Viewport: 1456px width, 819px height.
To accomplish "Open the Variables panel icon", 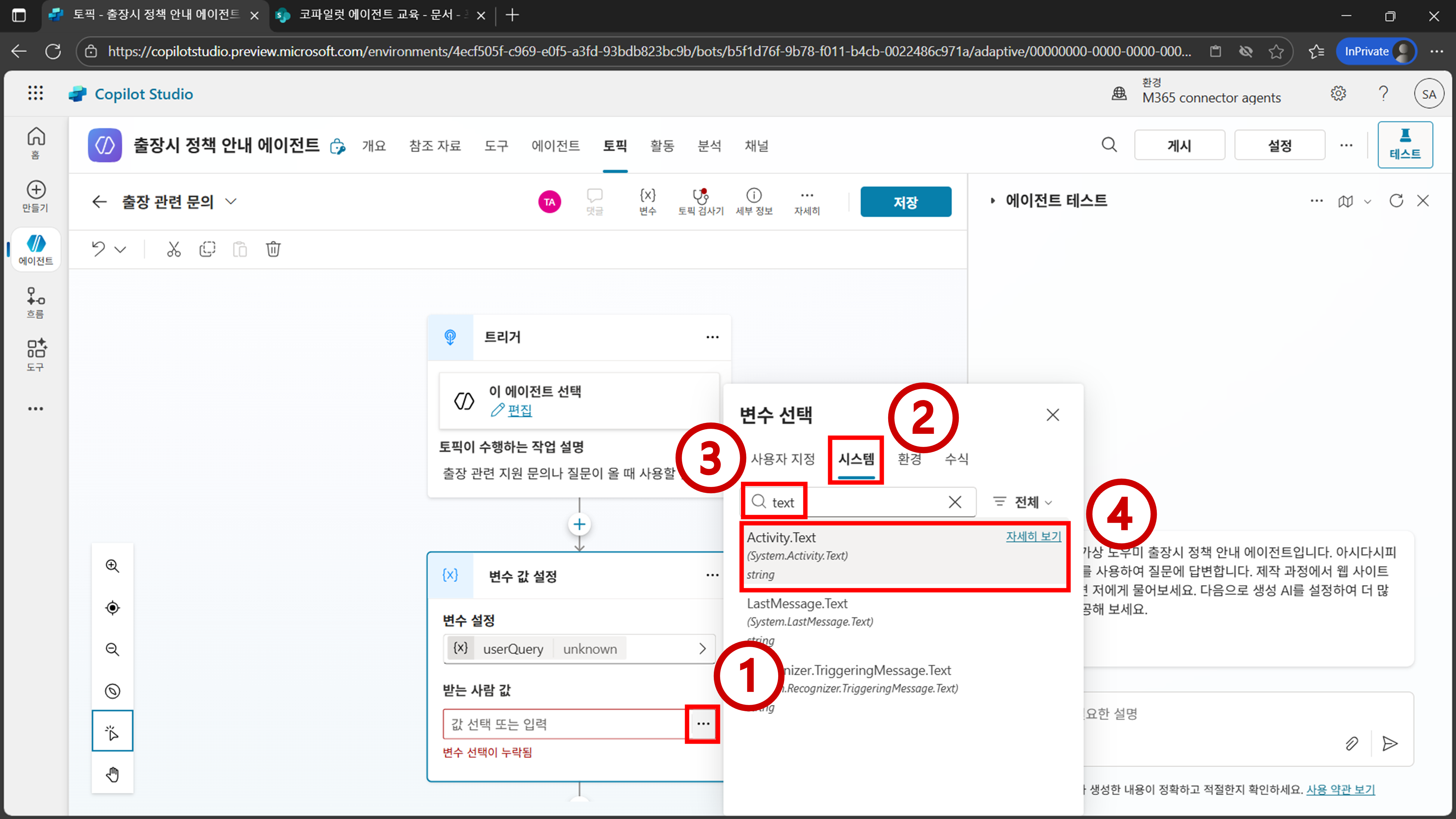I will 647,201.
